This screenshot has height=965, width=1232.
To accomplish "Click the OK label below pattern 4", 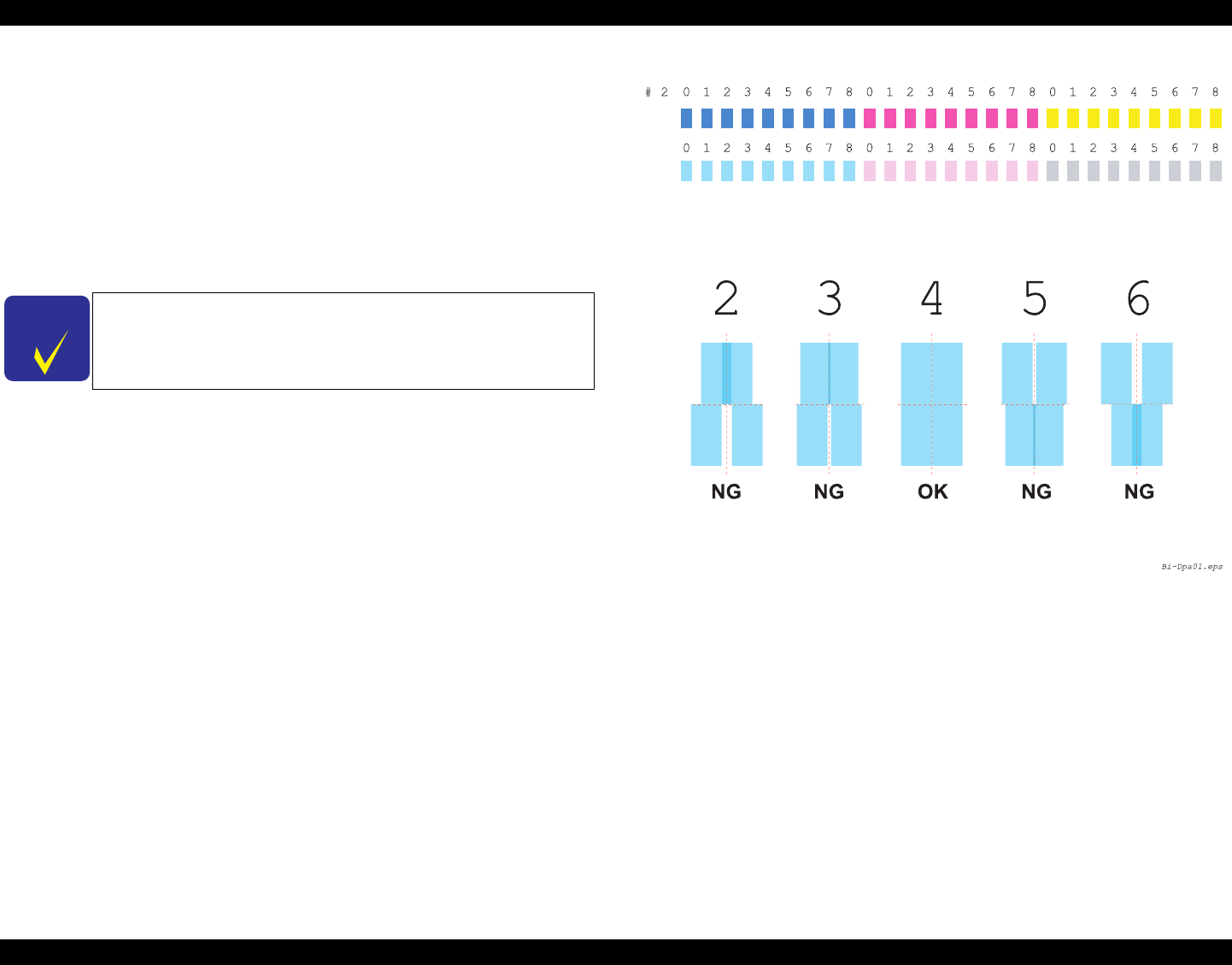I will point(933,492).
